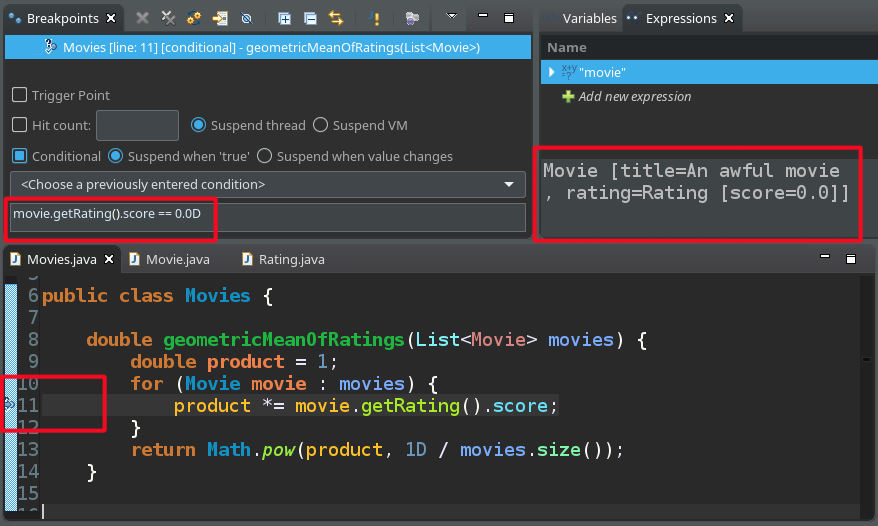Open the Breakpoints View Menu triangle

(451, 16)
